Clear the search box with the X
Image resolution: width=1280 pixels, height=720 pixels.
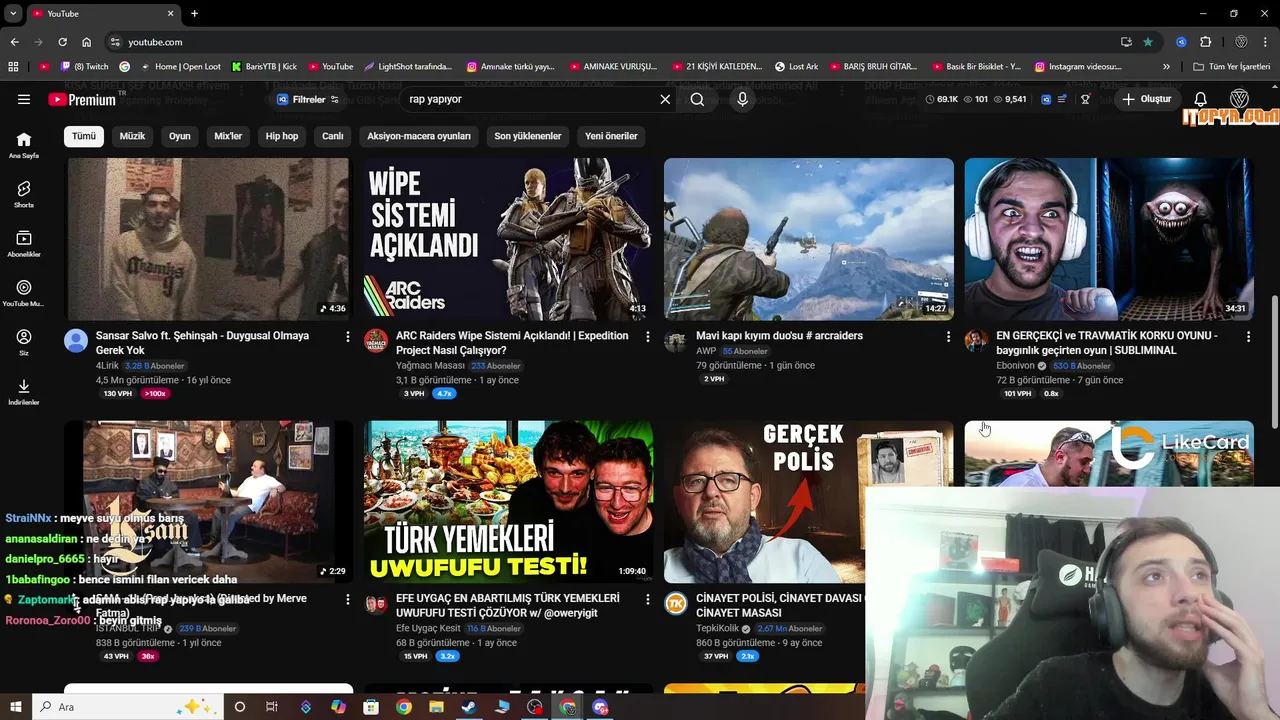coord(665,99)
